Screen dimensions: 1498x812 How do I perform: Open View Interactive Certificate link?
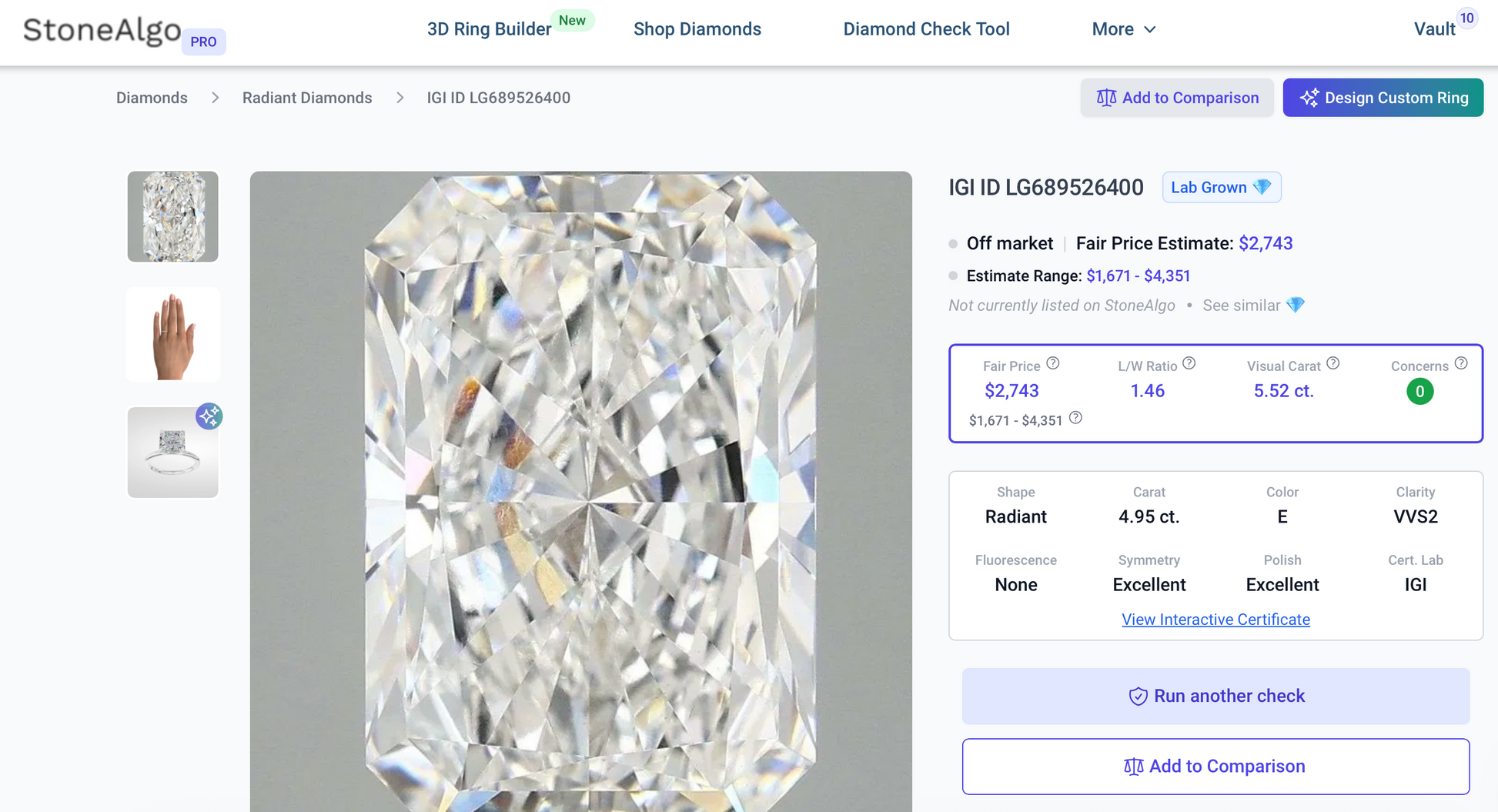1215,620
